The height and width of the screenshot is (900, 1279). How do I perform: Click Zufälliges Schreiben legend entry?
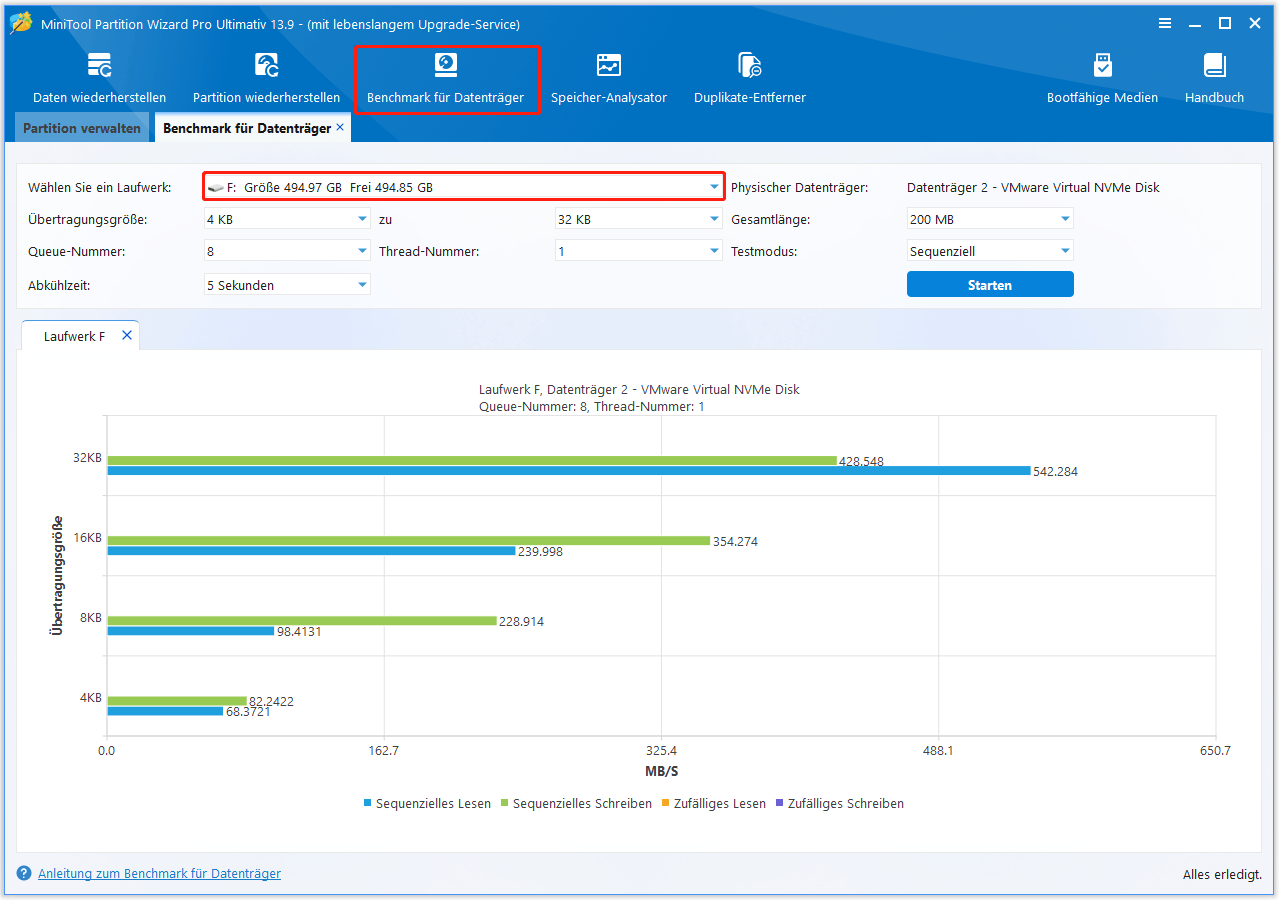point(839,803)
